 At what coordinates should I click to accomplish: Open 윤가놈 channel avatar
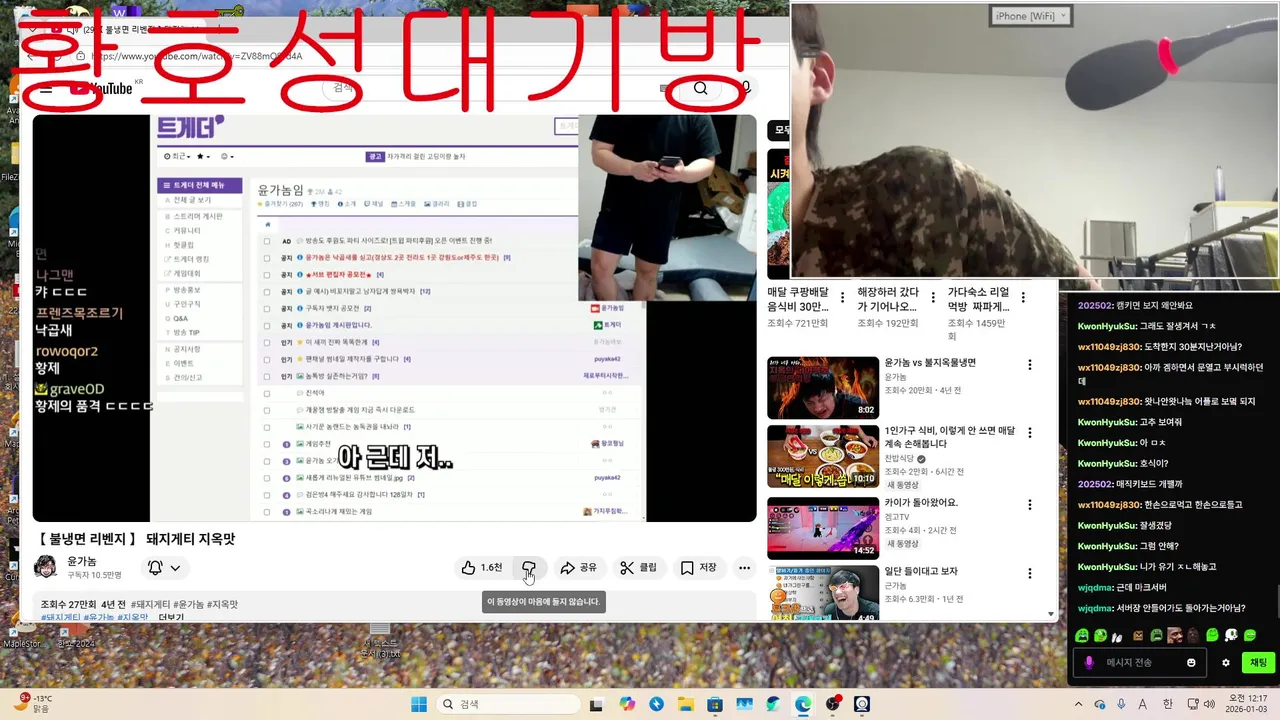[46, 568]
